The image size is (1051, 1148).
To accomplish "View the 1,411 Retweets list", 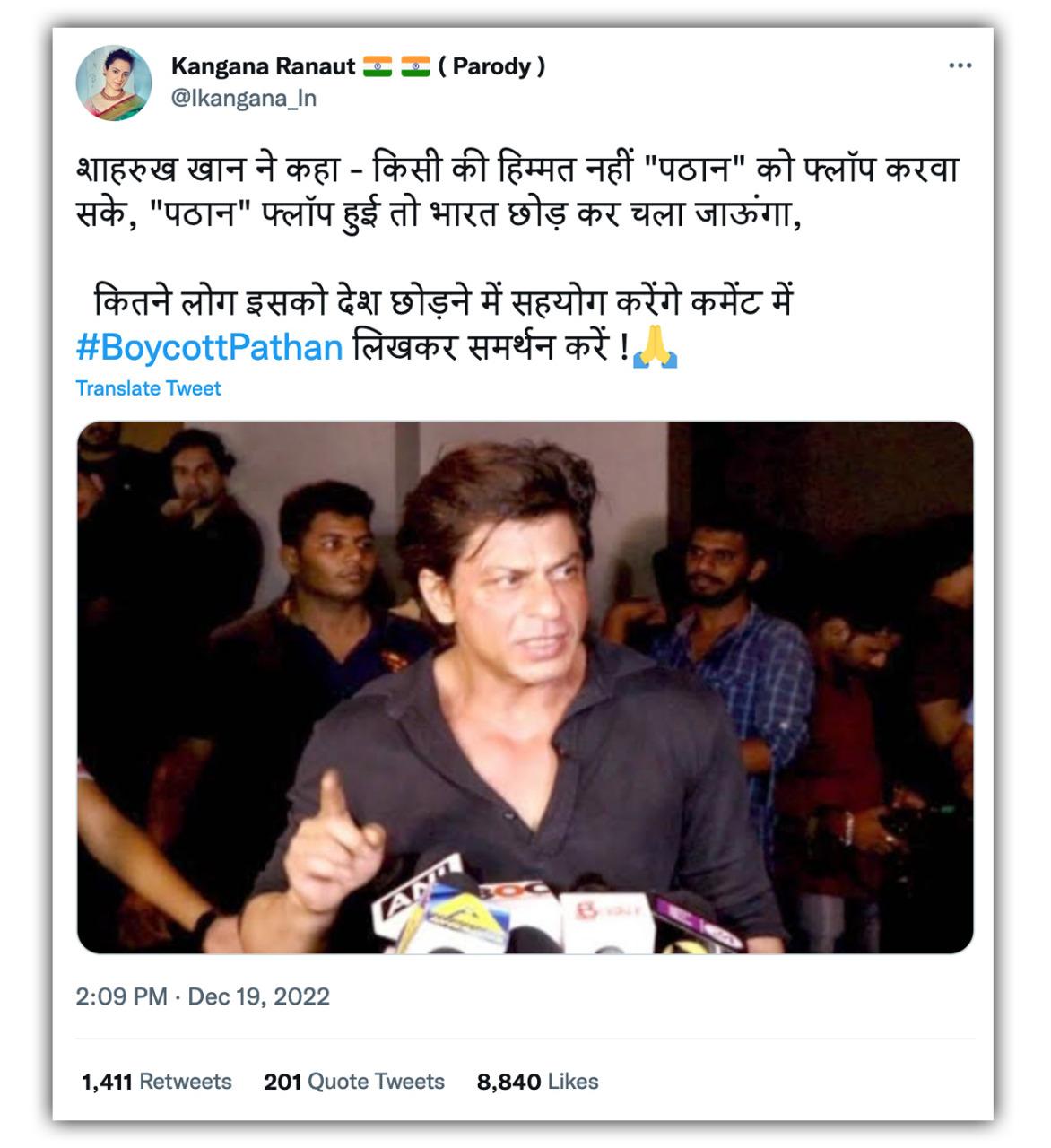I will click(156, 1082).
